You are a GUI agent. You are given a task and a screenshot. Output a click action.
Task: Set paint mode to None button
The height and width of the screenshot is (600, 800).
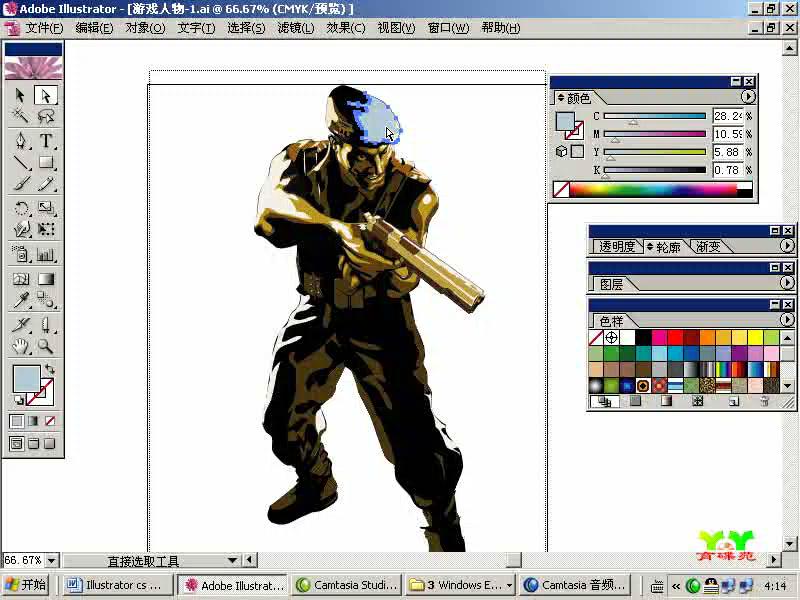[x=50, y=421]
